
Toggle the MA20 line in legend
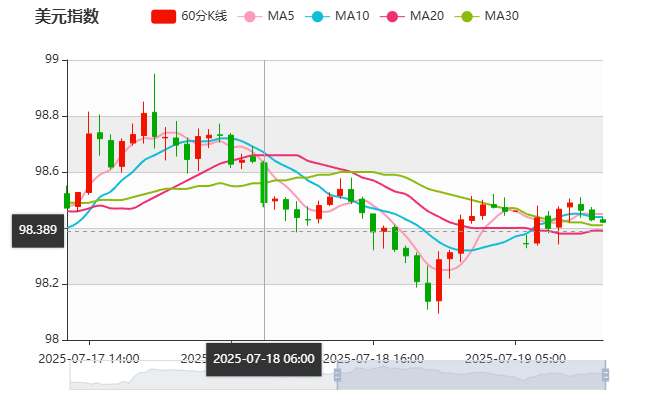point(412,16)
